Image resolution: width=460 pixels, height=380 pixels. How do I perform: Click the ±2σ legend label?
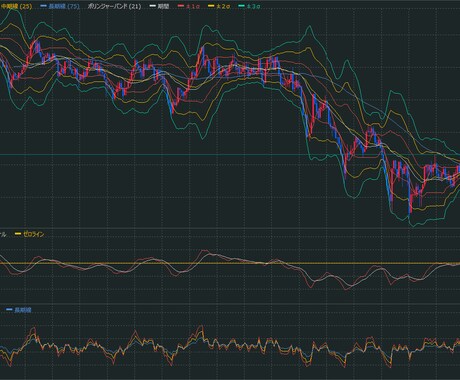click(x=223, y=6)
